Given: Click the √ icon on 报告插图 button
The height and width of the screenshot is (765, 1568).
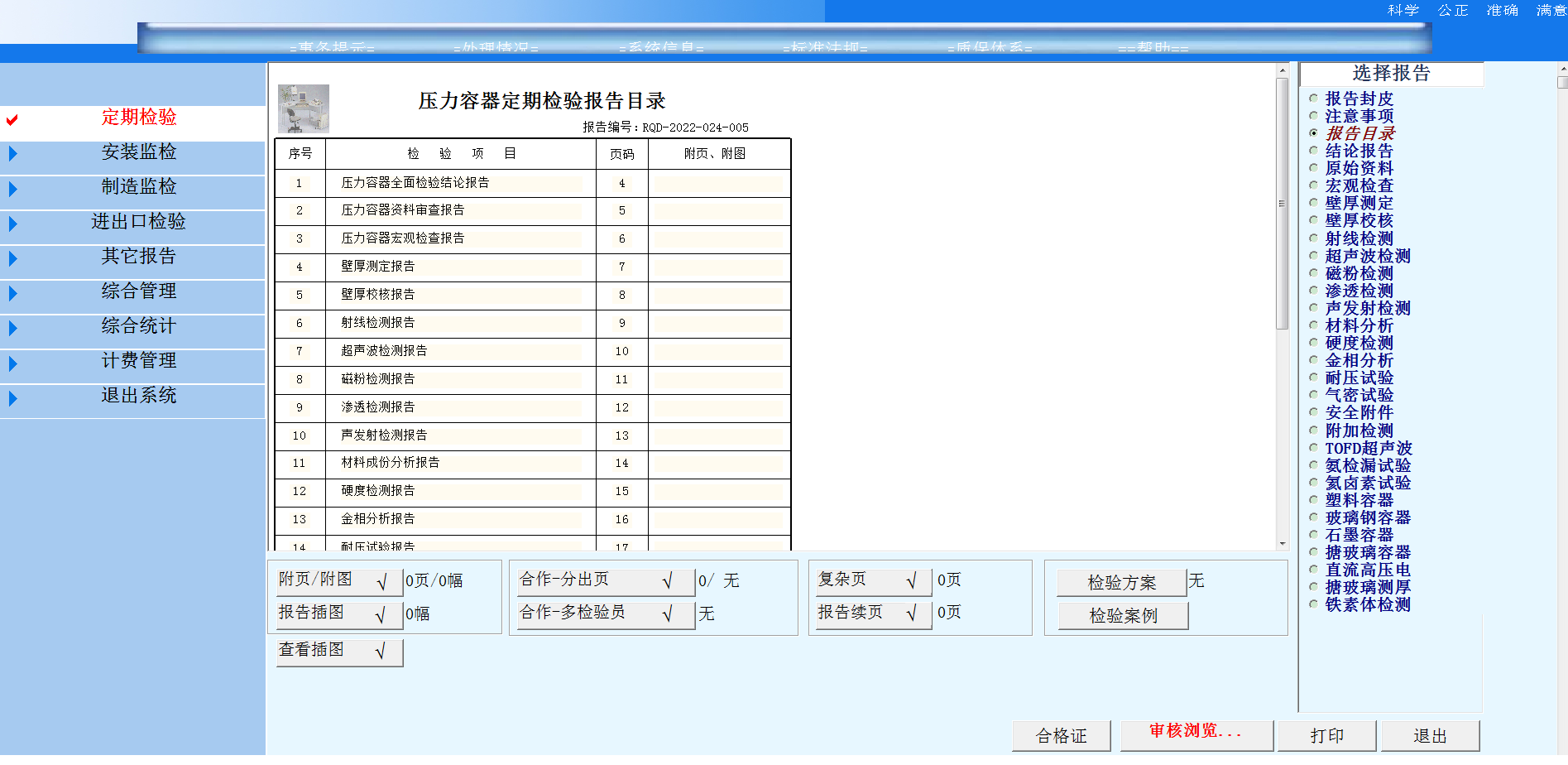Looking at the screenshot, I should coord(382,614).
